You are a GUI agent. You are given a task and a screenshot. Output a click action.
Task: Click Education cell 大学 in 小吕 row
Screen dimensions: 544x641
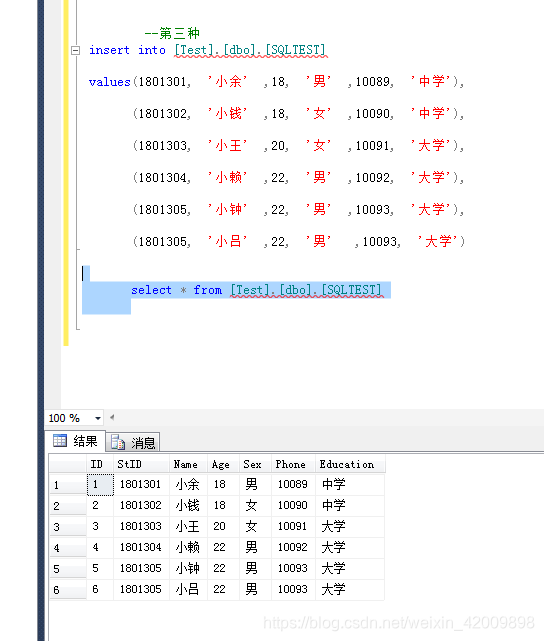click(x=350, y=589)
